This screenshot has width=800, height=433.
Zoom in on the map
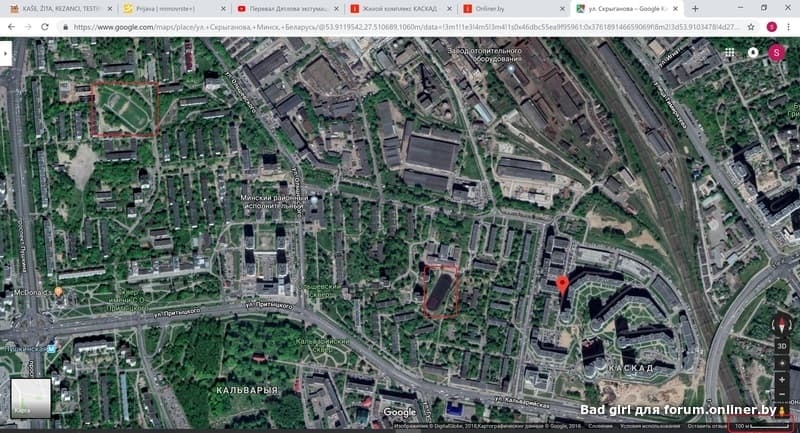pos(782,380)
